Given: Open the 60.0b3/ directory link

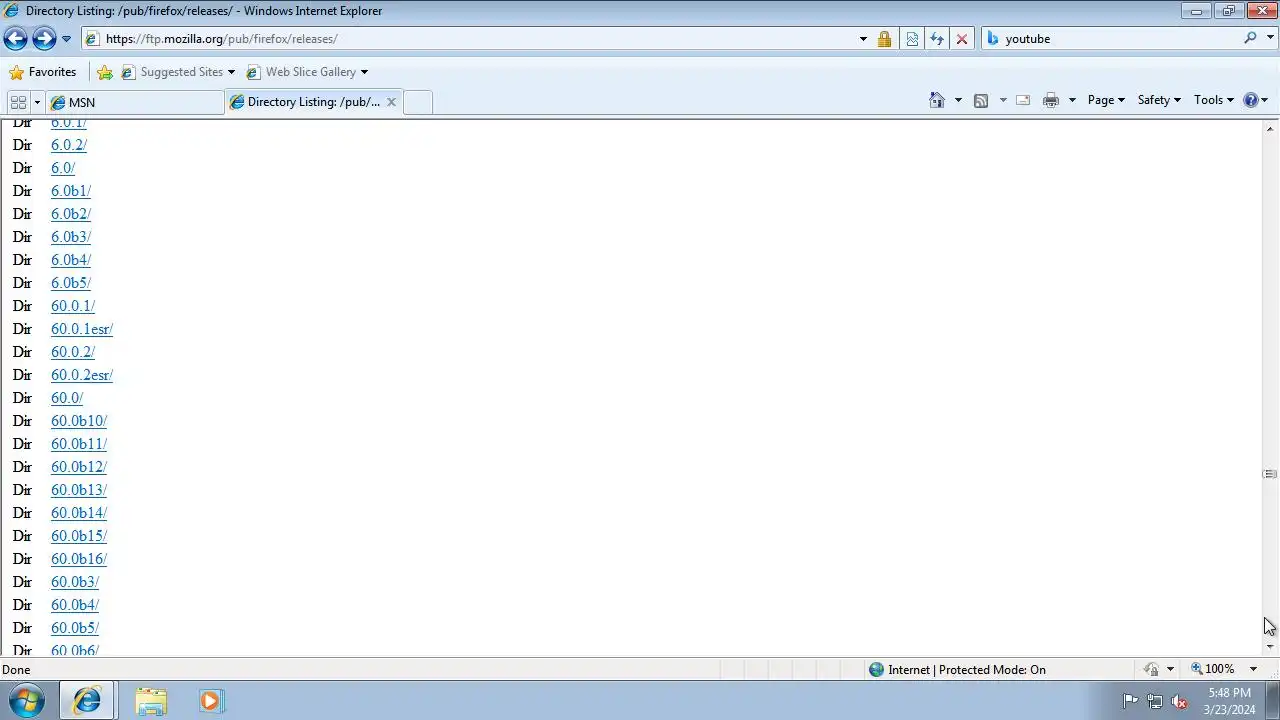Looking at the screenshot, I should (75, 582).
